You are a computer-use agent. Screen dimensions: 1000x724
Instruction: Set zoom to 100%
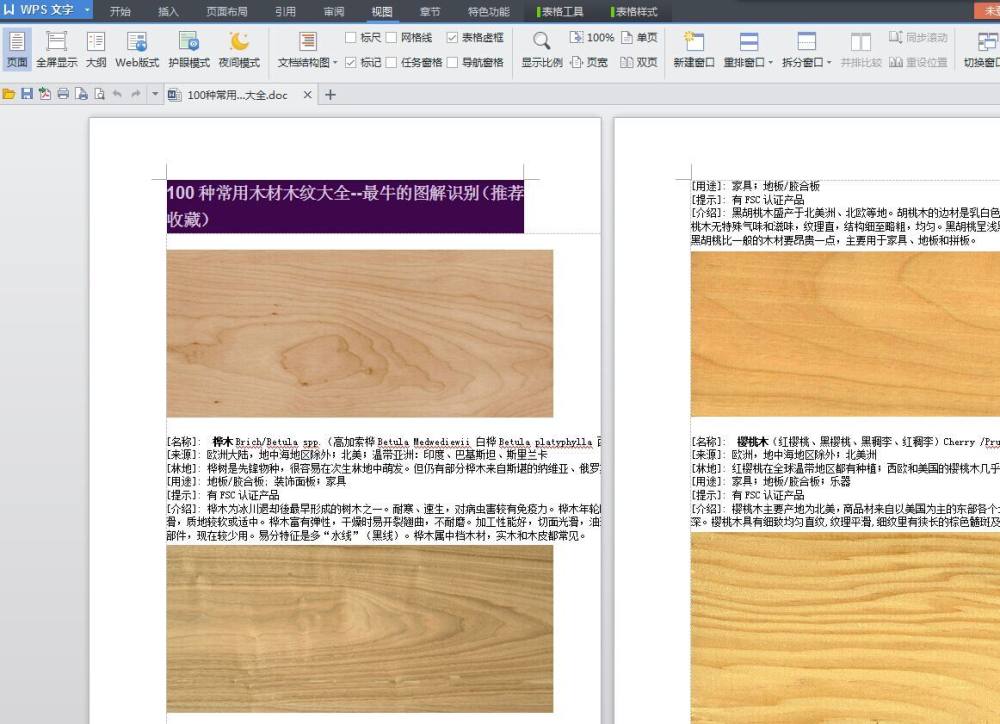pos(592,38)
